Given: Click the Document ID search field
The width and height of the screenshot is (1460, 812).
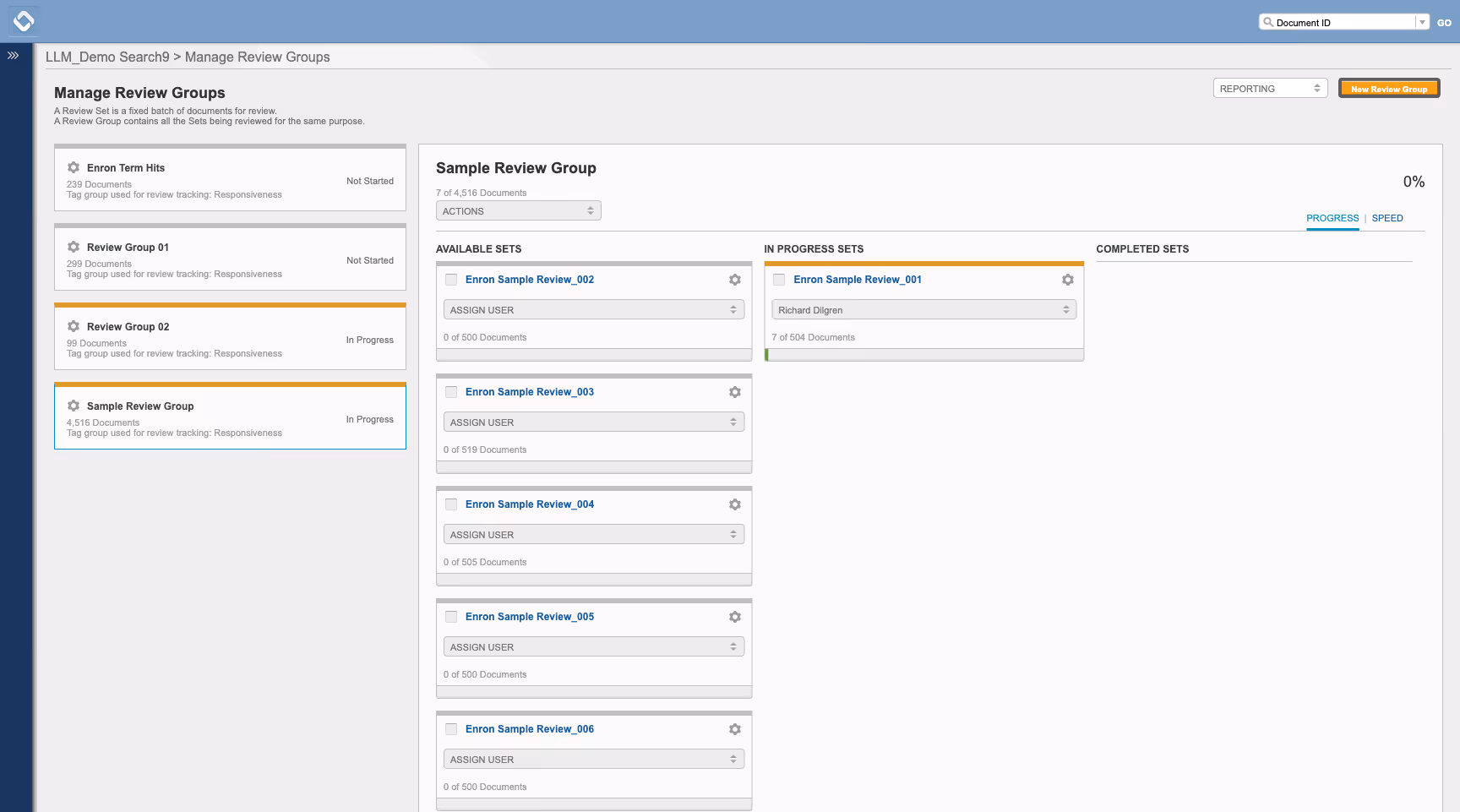Looking at the screenshot, I should [x=1343, y=23].
